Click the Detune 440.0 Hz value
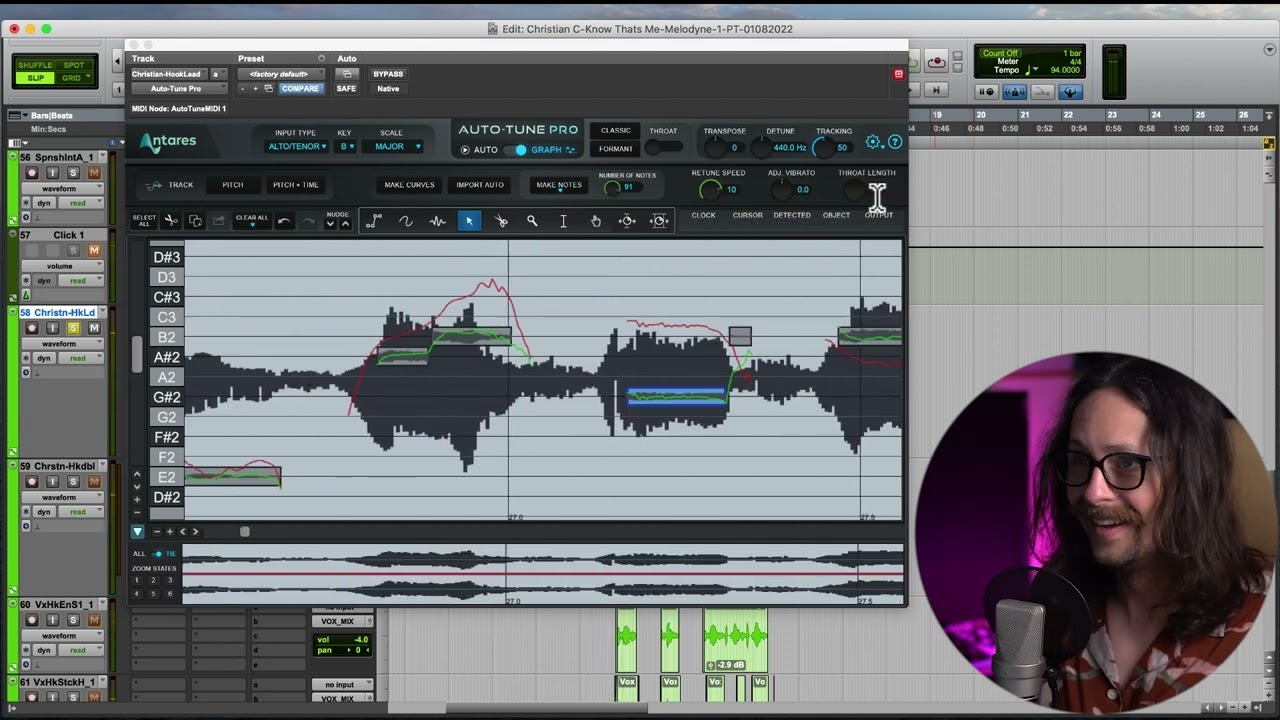 point(789,148)
